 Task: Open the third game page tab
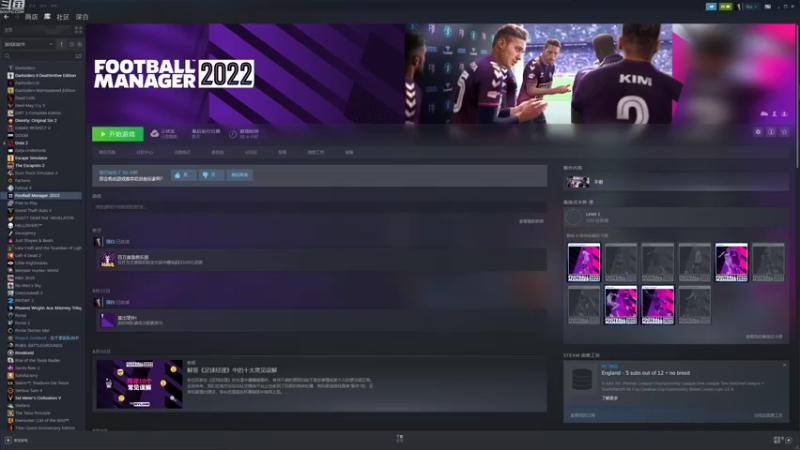pos(182,152)
